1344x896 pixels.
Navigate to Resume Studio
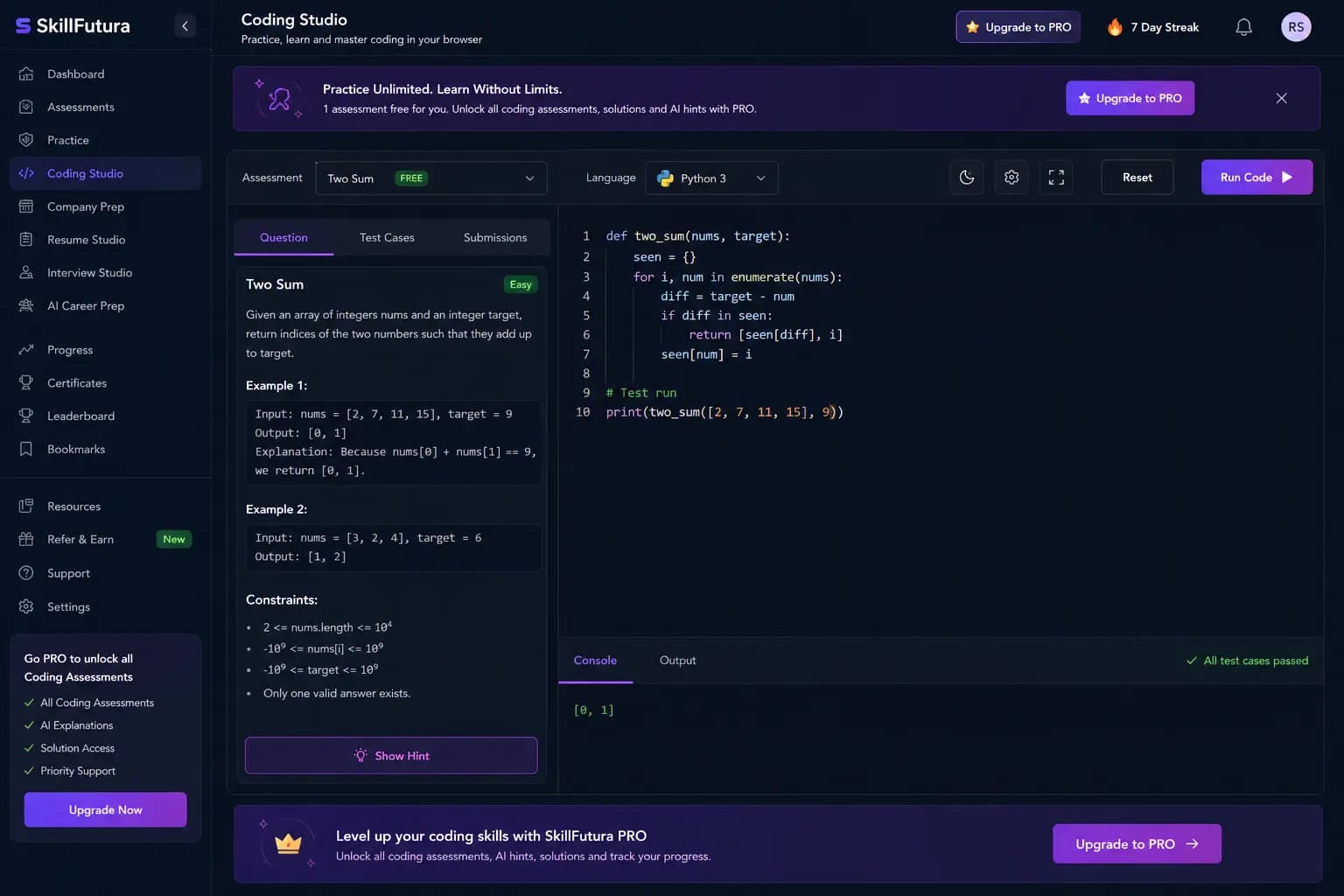click(105, 240)
